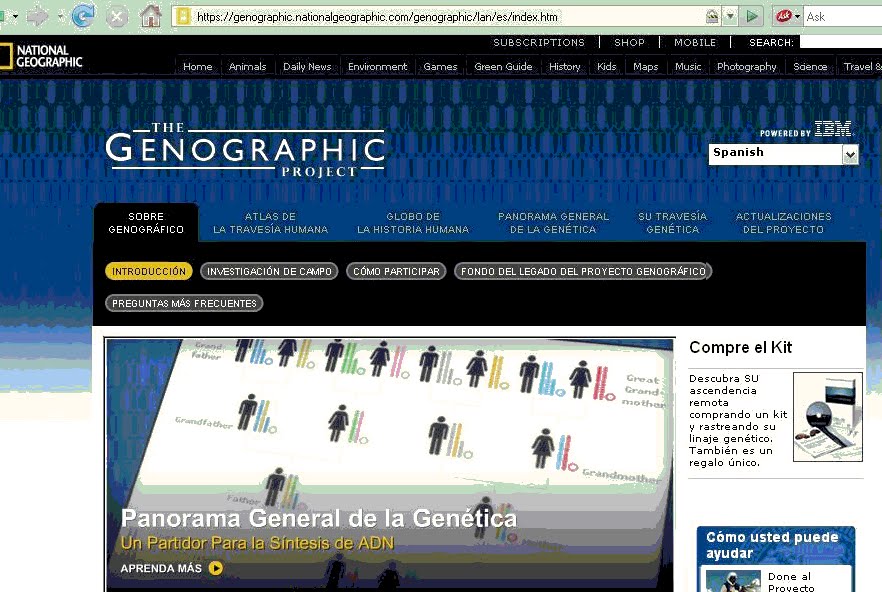This screenshot has height=592, width=882.
Task: Click the National Geographic logo
Action: click(42, 56)
